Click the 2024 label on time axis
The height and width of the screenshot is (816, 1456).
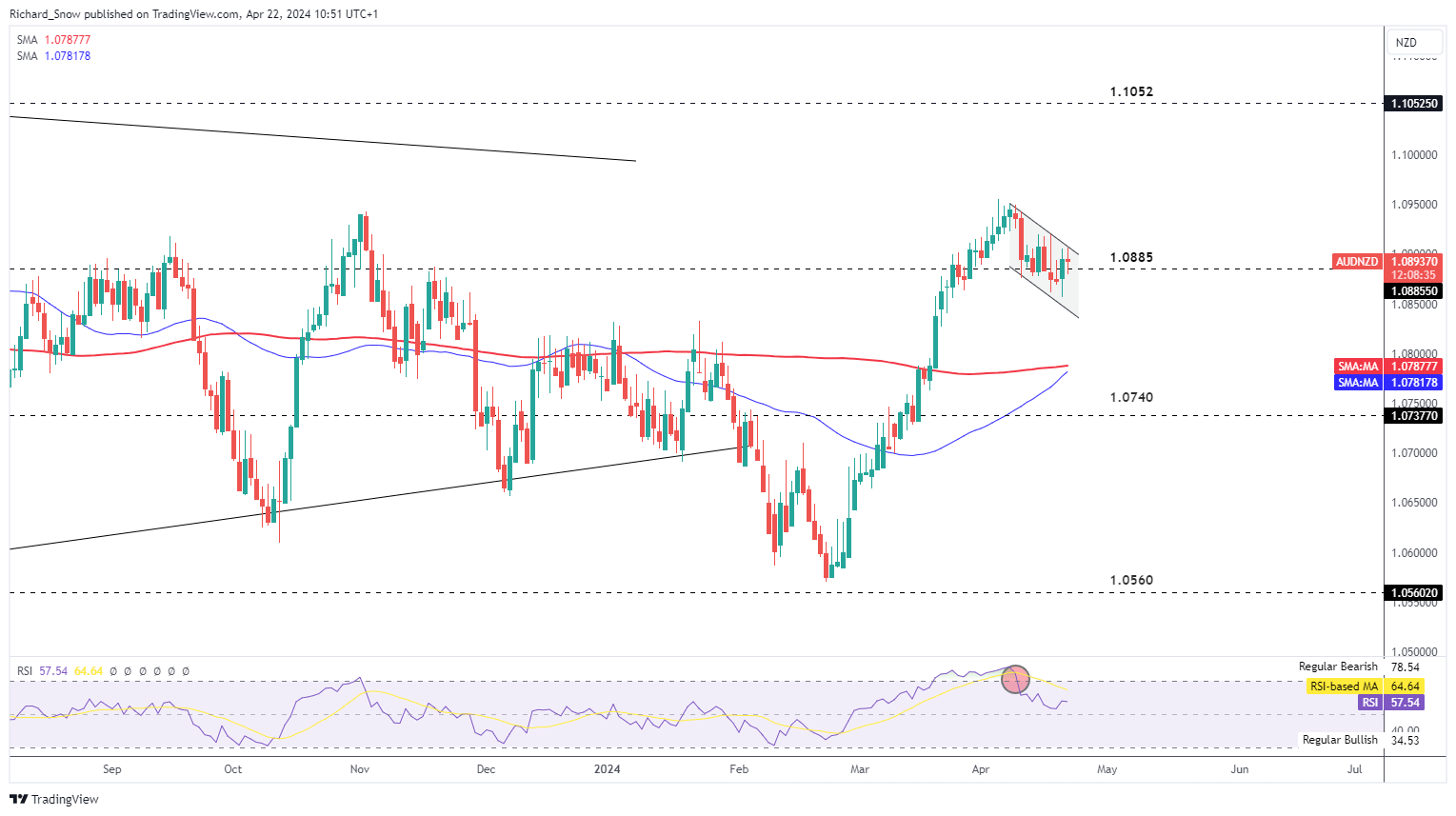pos(607,769)
